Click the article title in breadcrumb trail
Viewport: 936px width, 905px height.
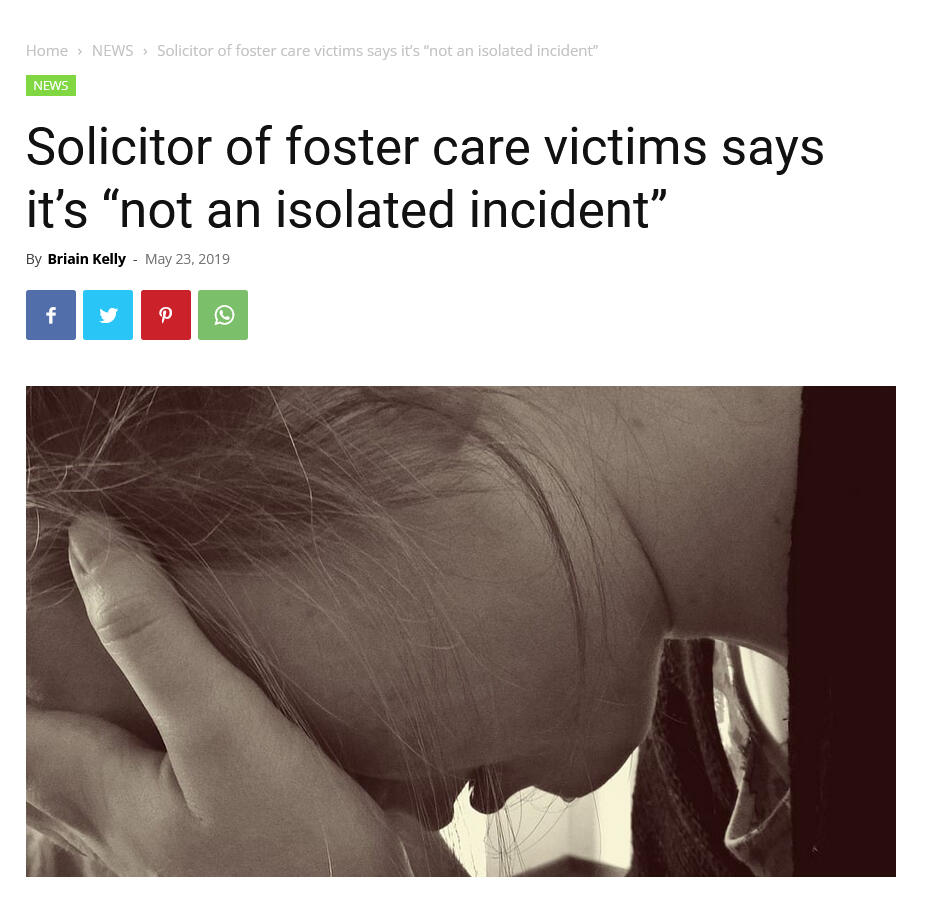click(377, 51)
